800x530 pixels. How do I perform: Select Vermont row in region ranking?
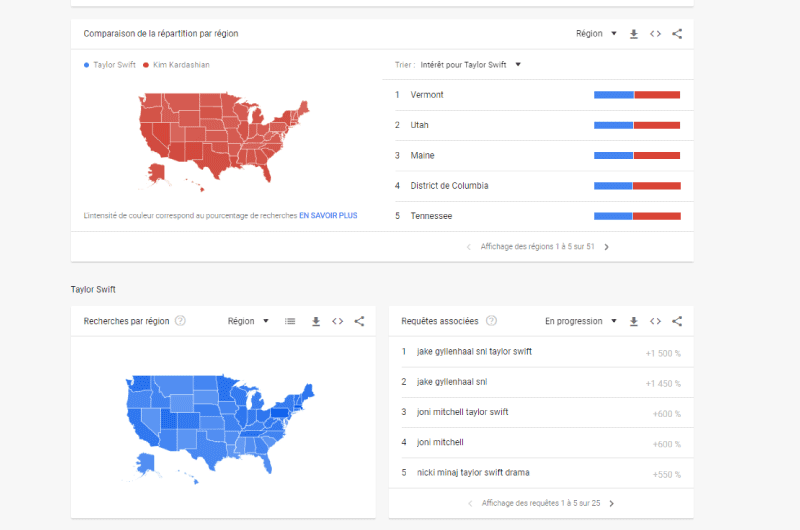(538, 95)
